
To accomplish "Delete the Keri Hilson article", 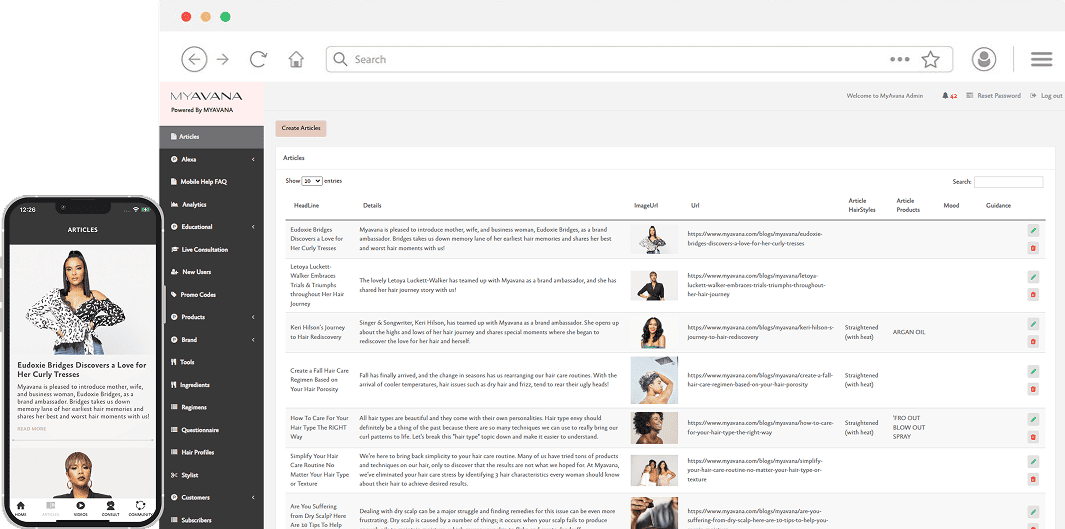I will (x=1033, y=342).
